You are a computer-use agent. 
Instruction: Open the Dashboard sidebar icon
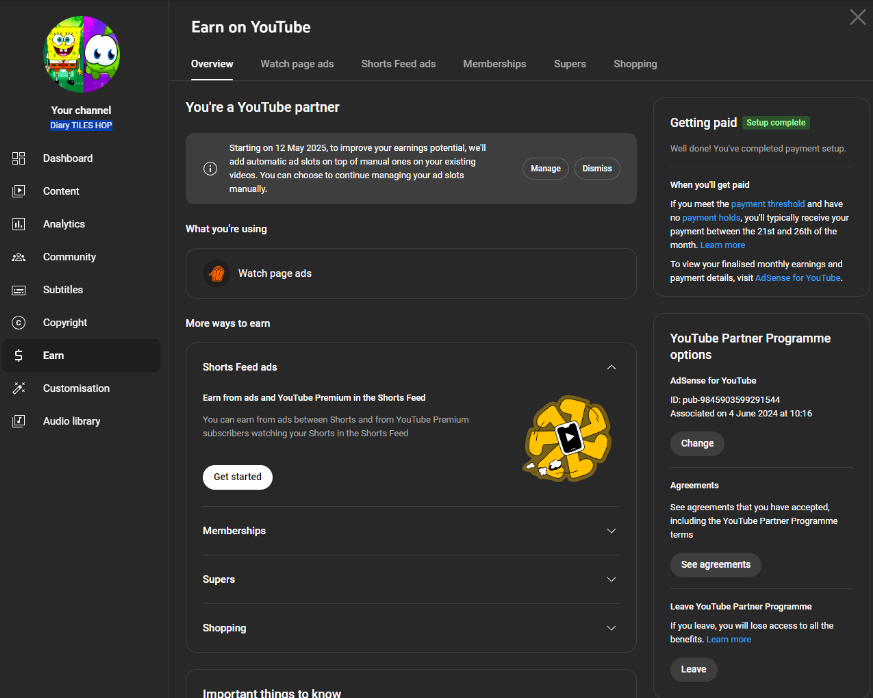(18, 159)
